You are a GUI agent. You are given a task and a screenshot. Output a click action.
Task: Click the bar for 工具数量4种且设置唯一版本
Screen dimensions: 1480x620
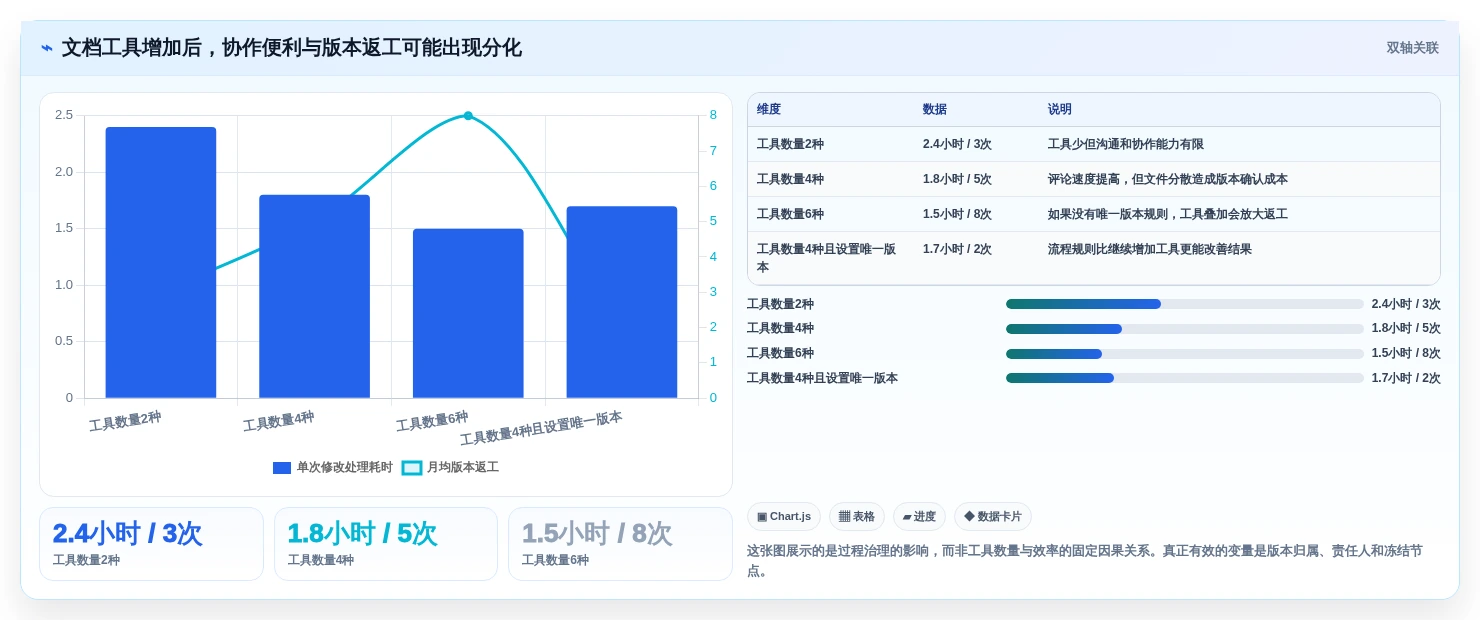(622, 302)
